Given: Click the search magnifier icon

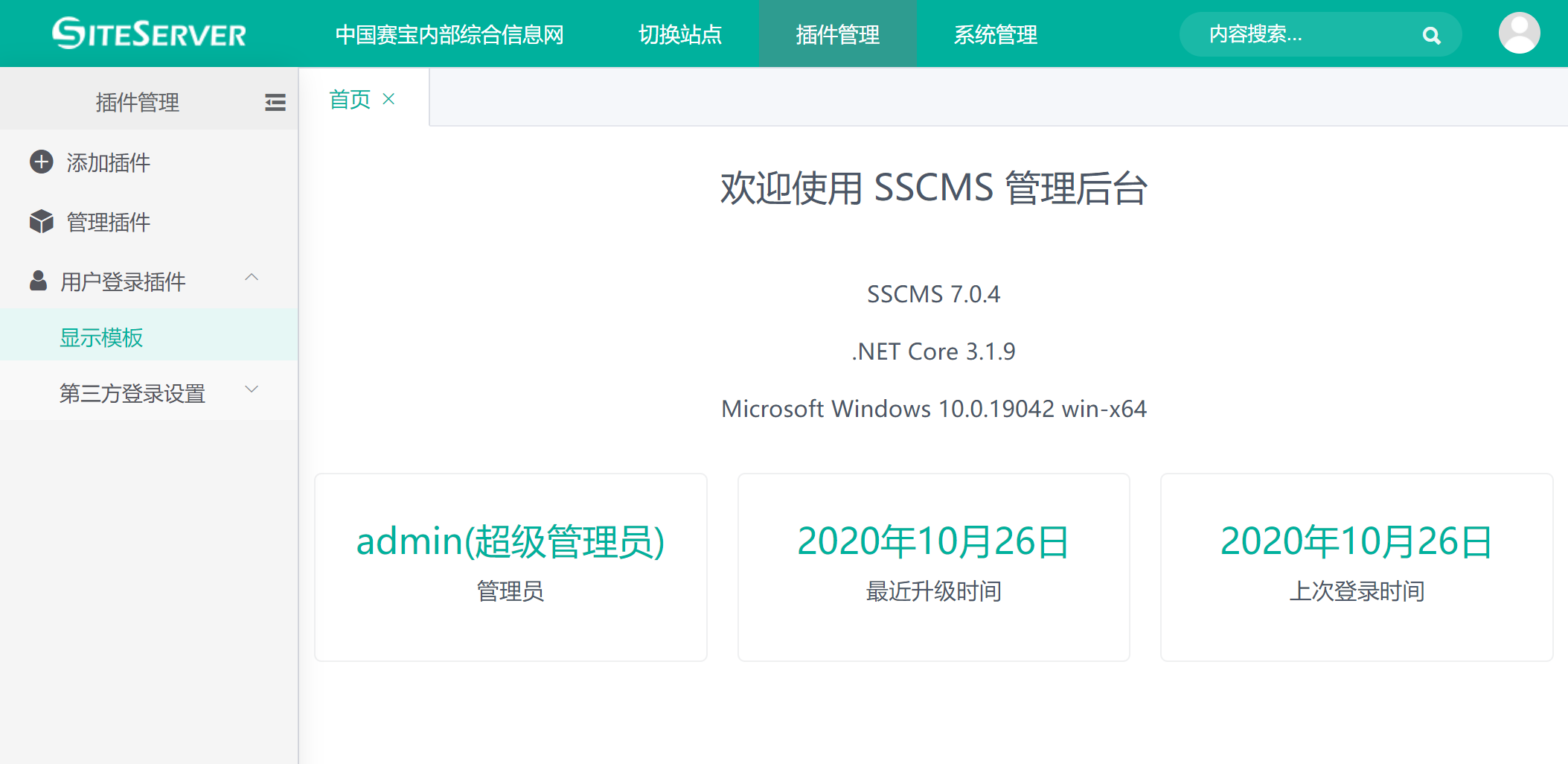Looking at the screenshot, I should pos(1430,35).
